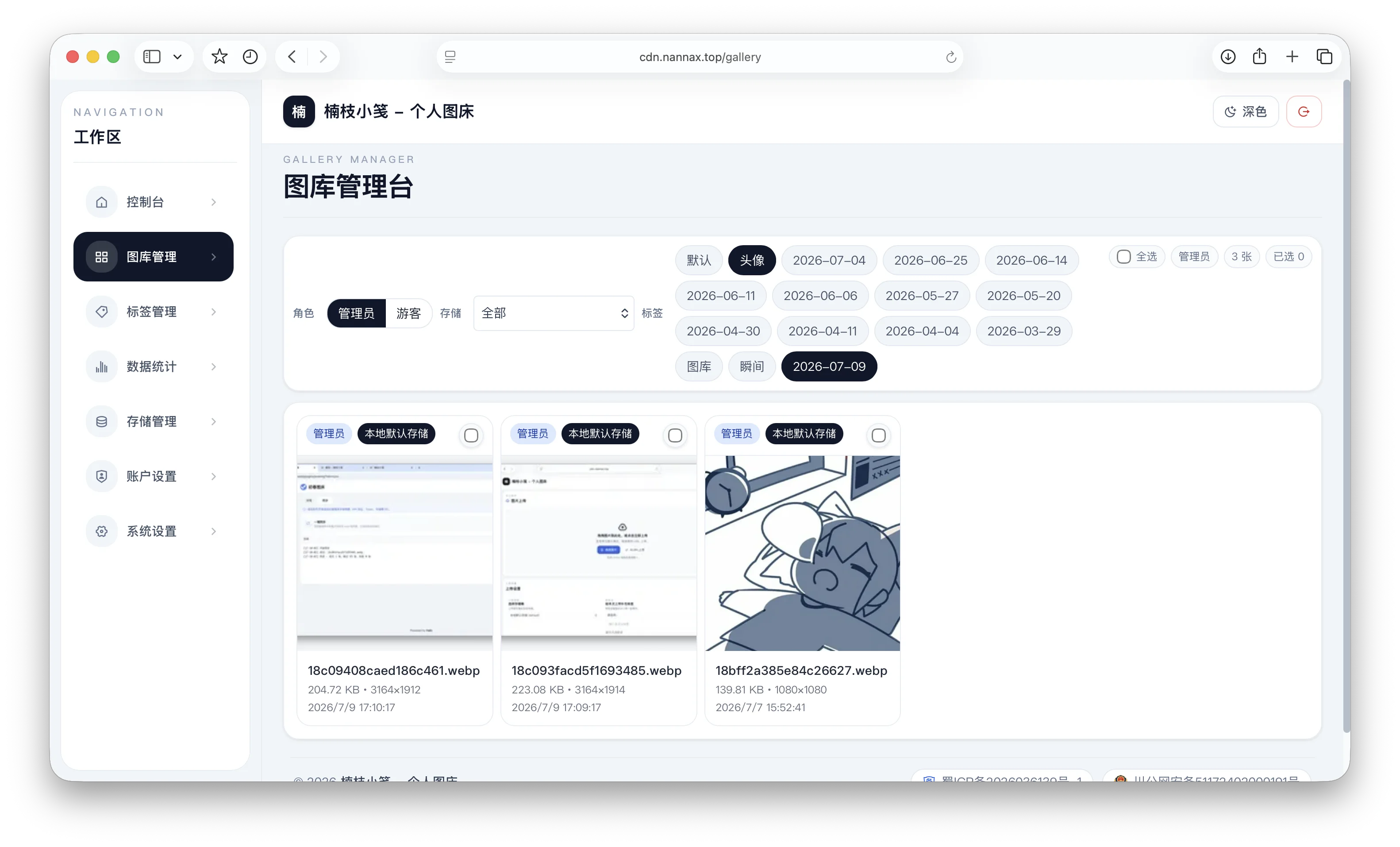Click the 标签管理 tag icon
The height and width of the screenshot is (847, 1400).
pos(102,311)
